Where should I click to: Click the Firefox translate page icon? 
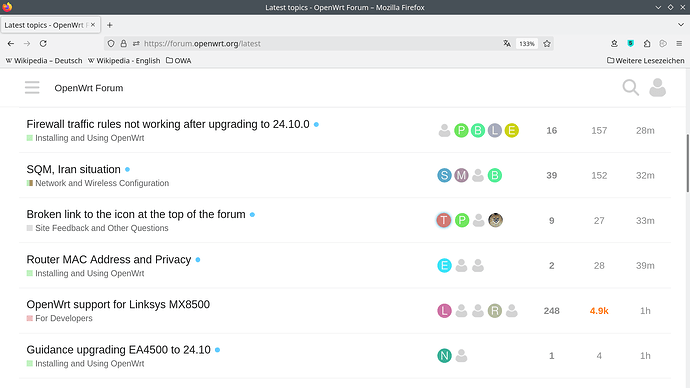(x=507, y=44)
